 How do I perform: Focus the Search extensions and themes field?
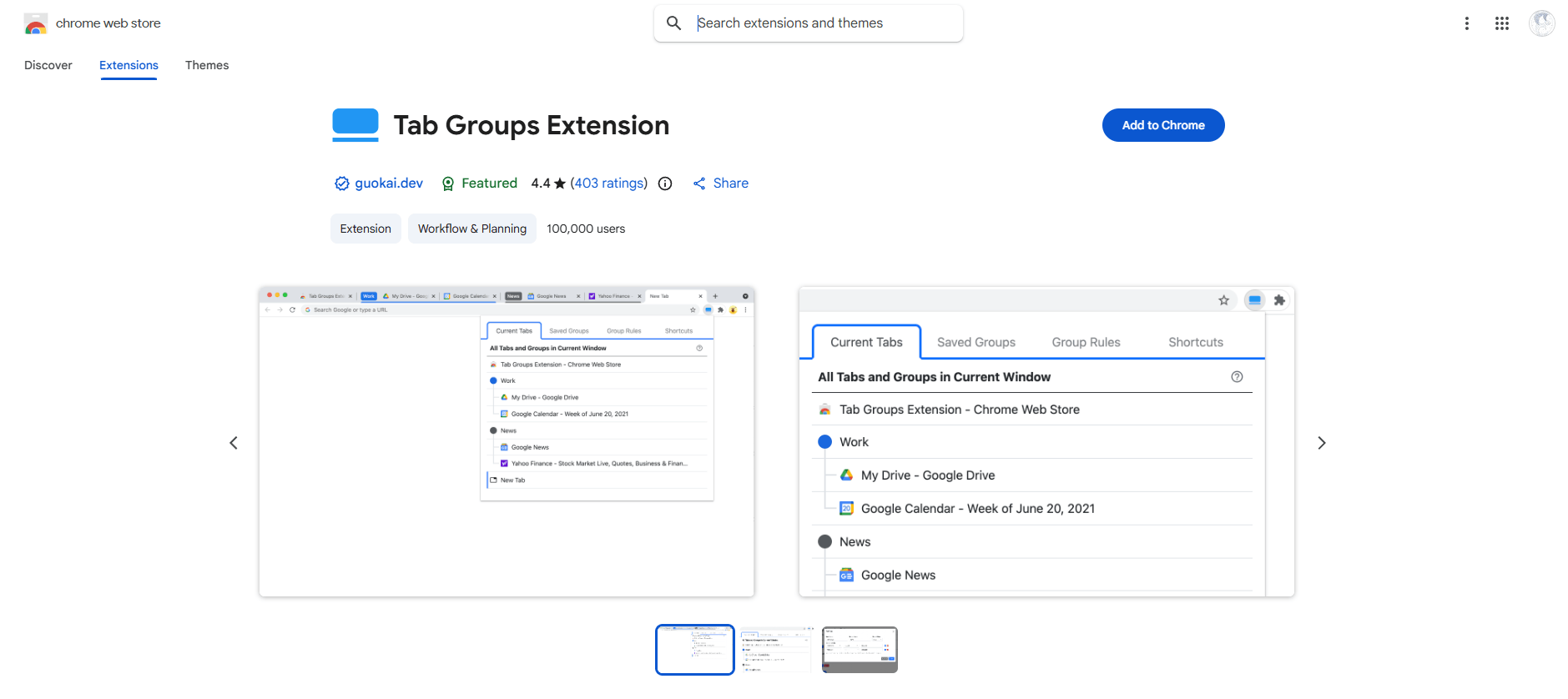809,23
